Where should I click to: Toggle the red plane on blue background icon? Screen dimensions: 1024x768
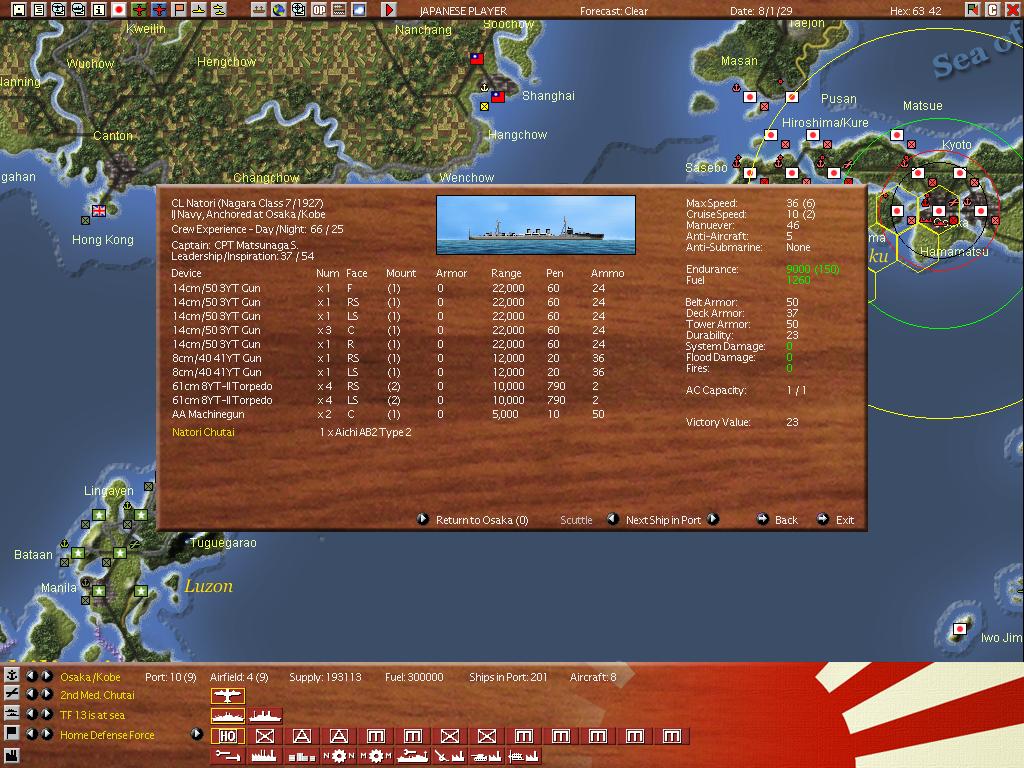tap(159, 10)
